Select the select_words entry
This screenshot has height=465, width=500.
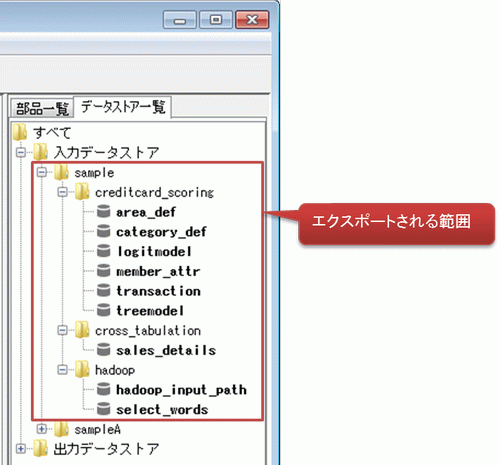tap(162, 410)
